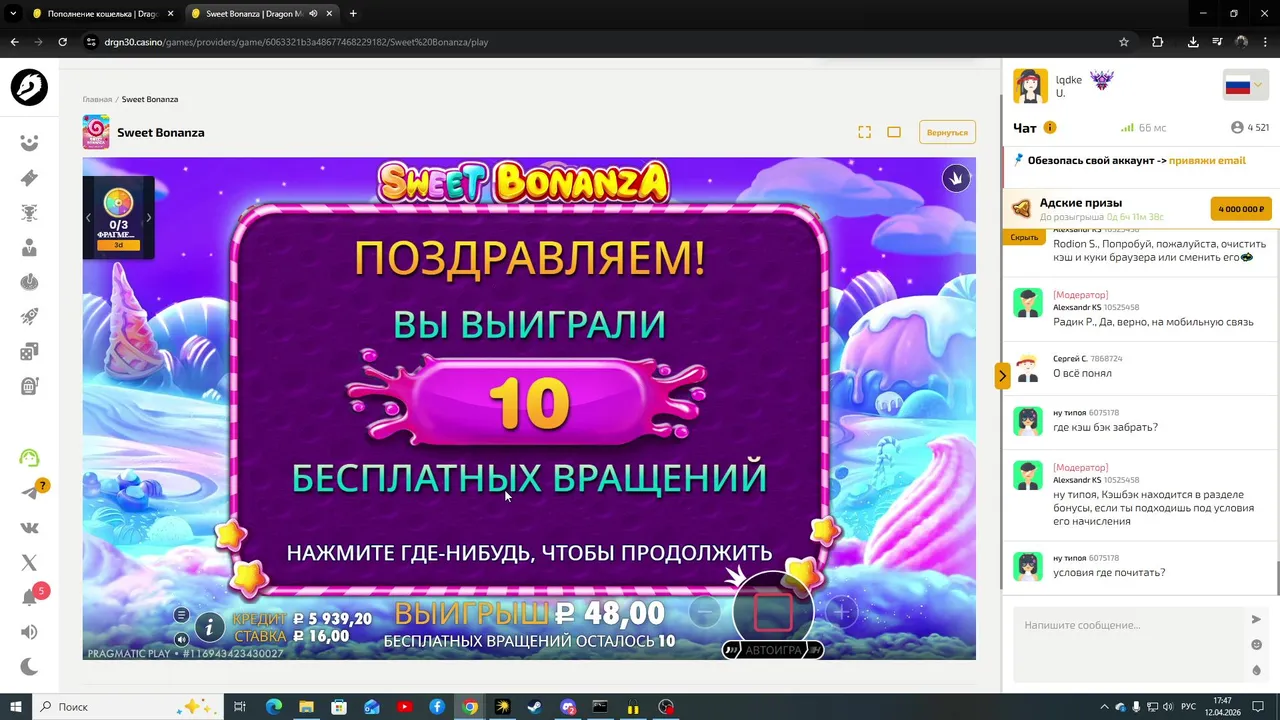Decrease the bet with minus button
This screenshot has width=1280, height=720.
click(x=705, y=612)
